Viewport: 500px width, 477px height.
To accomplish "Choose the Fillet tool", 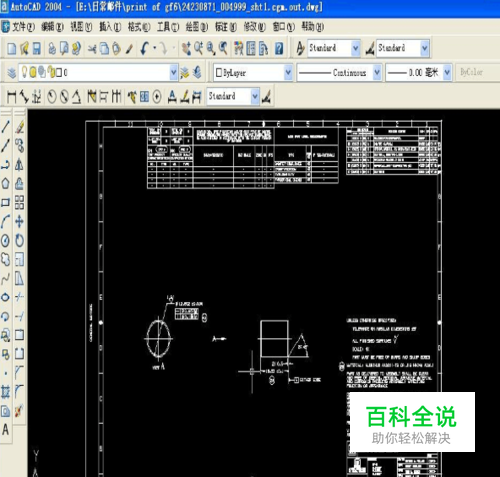I will [20, 392].
